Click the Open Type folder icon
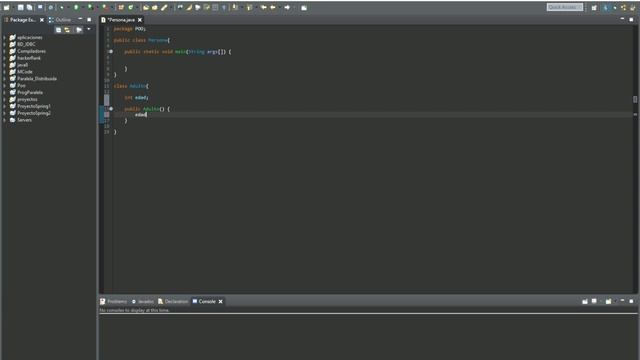Viewport: 640px width, 360px height. (146, 7)
